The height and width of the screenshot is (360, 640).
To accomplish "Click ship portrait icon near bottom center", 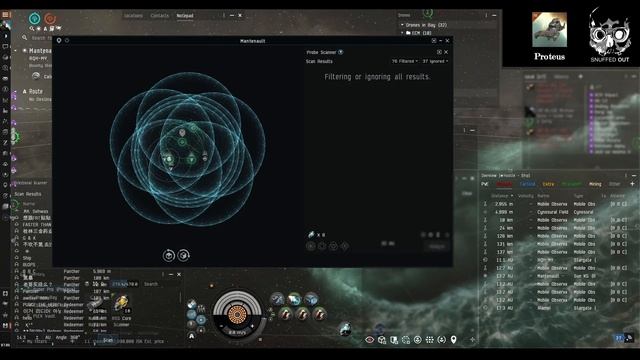I will pyautogui.click(x=345, y=328).
